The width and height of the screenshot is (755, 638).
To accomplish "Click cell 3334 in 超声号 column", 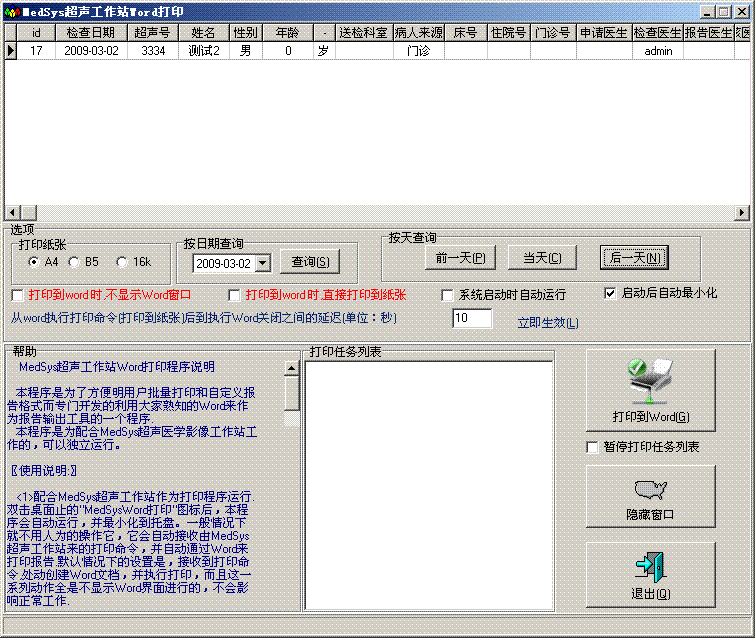I will pyautogui.click(x=153, y=51).
